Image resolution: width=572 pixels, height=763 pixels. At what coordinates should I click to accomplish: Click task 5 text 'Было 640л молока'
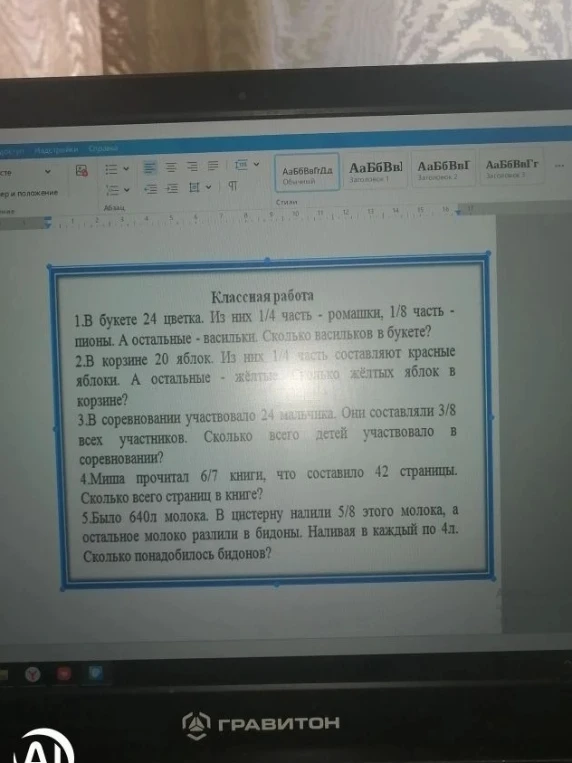271,533
